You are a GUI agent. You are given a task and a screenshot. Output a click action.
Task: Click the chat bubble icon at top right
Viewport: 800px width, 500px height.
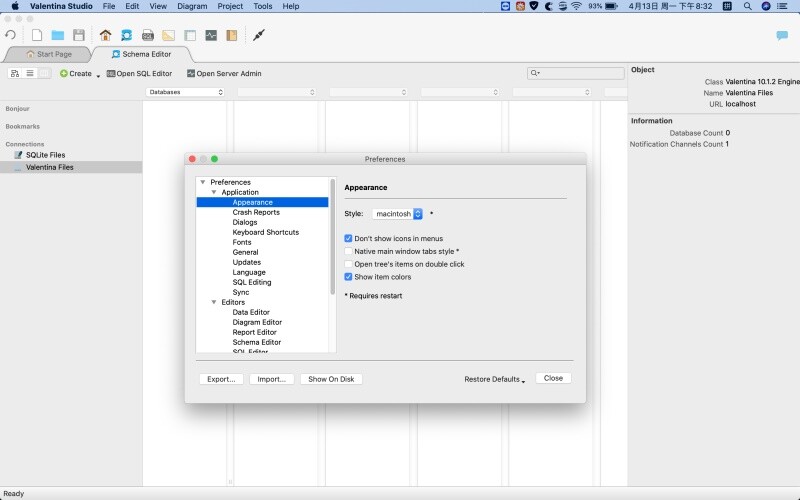[x=782, y=35]
